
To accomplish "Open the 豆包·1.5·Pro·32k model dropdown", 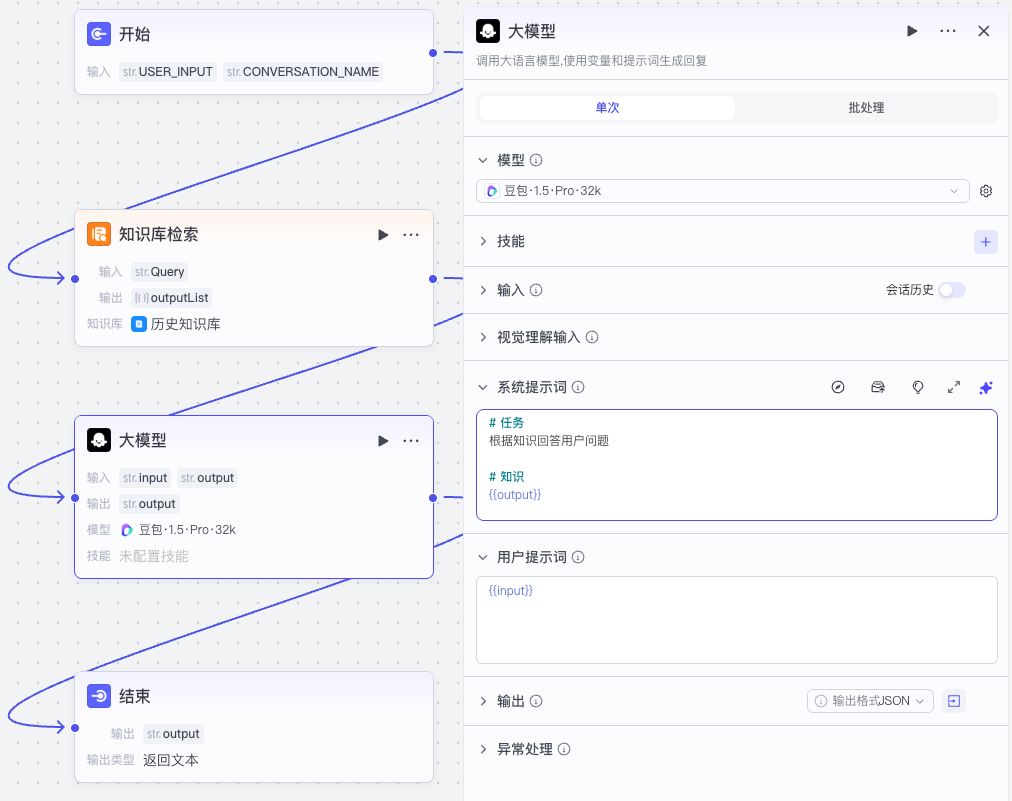I will click(x=722, y=190).
